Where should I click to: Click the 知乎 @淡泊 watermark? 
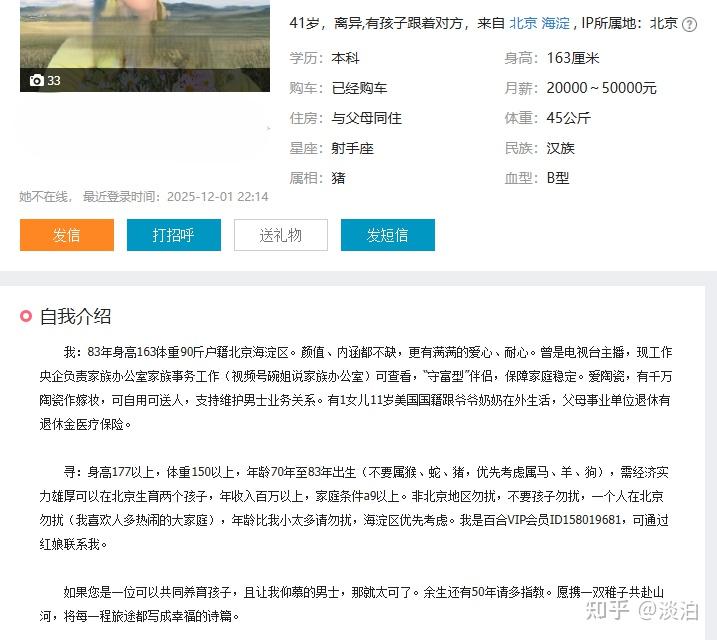pyautogui.click(x=642, y=610)
